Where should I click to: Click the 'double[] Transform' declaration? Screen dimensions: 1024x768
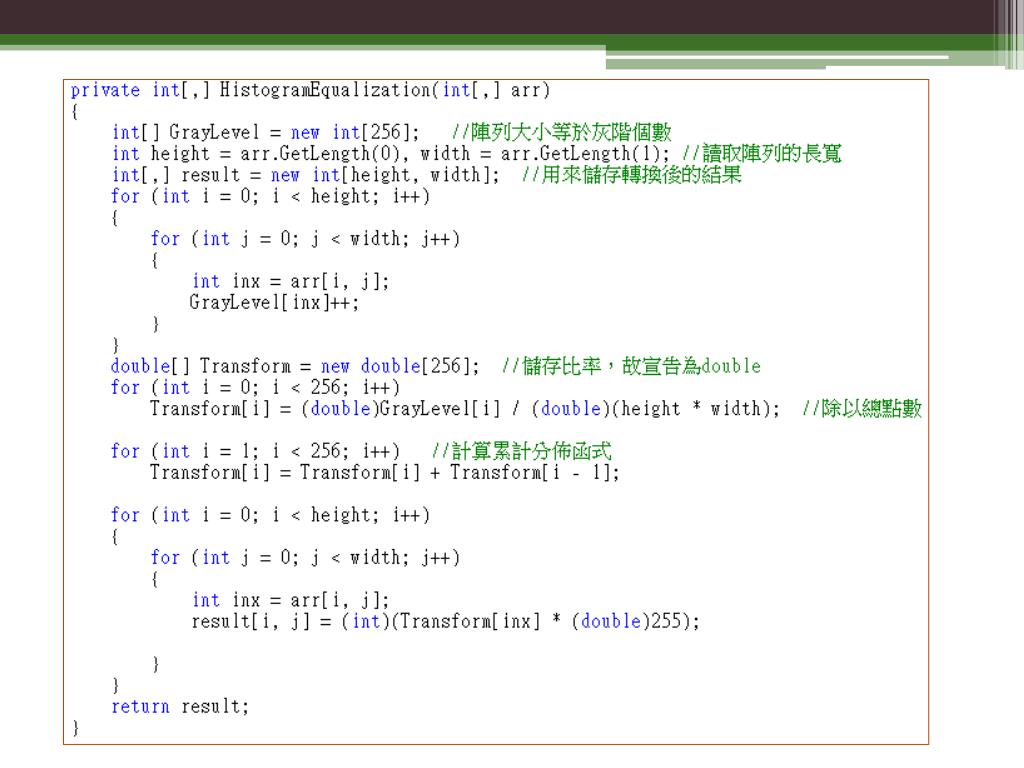[x=200, y=366]
